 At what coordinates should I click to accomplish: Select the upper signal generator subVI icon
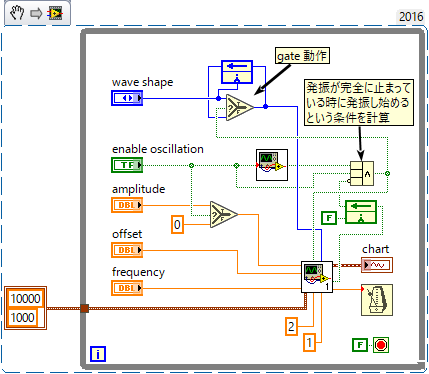coord(272,165)
